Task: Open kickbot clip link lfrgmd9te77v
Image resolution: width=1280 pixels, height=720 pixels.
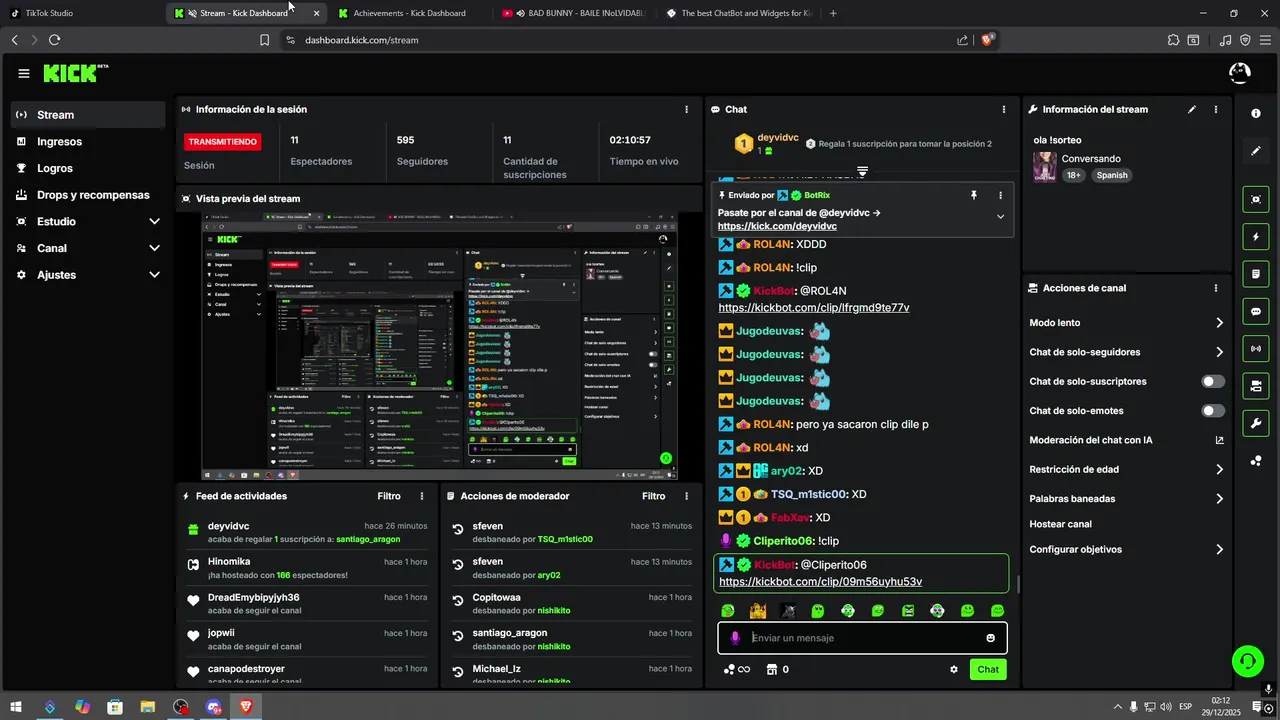Action: tap(814, 308)
